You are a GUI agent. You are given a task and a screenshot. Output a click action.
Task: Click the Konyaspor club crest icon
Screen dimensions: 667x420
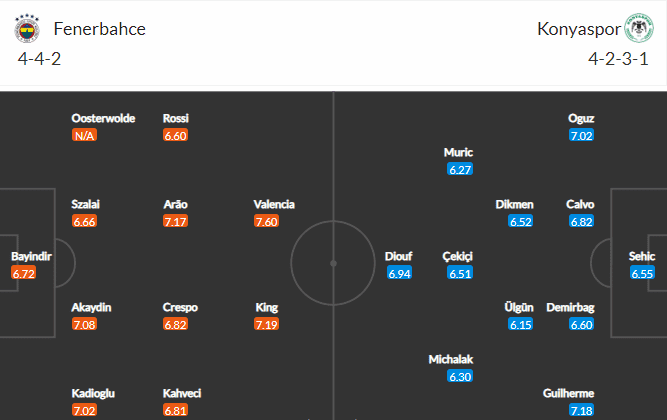pos(639,28)
